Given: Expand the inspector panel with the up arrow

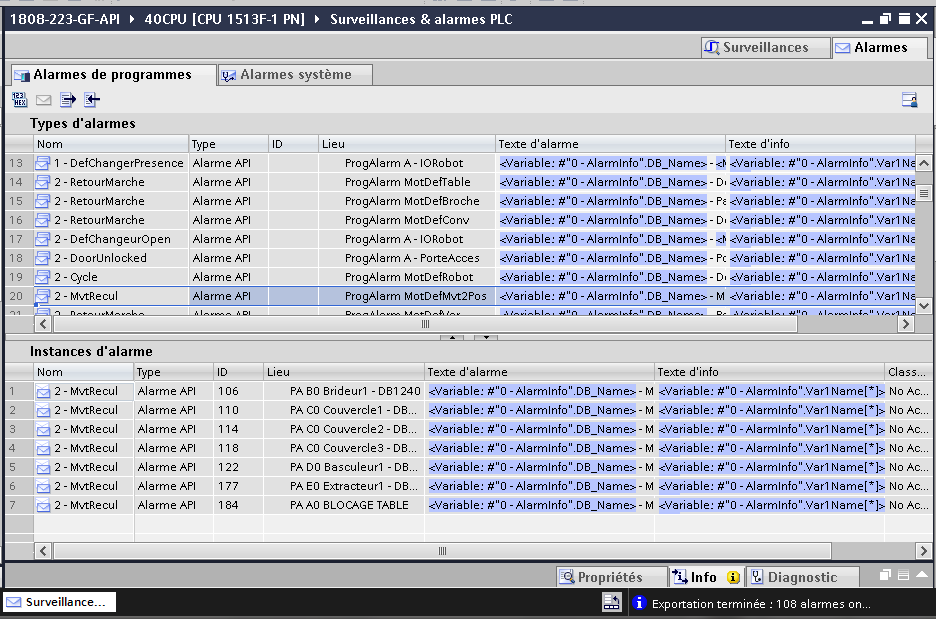Looking at the screenshot, I should (921, 576).
